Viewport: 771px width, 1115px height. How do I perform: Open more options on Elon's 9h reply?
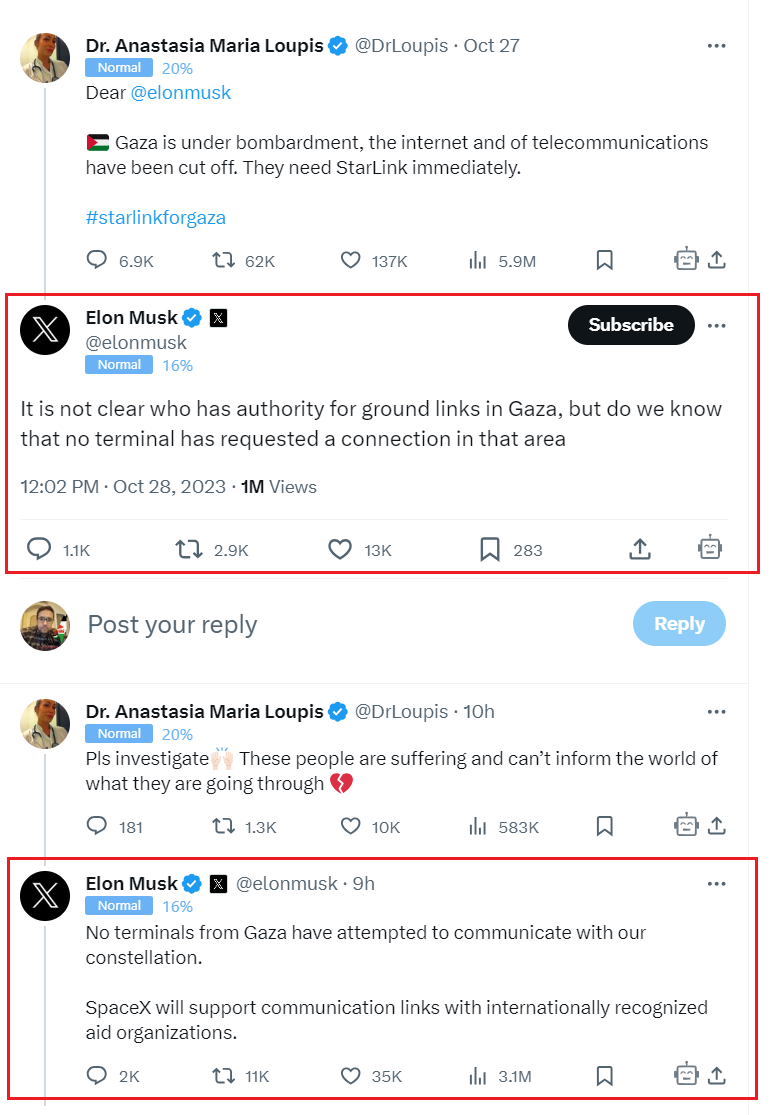point(716,884)
